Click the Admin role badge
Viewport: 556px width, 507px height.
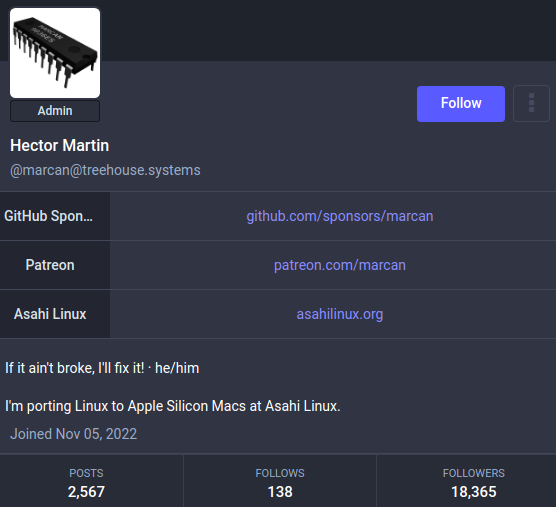coord(55,111)
